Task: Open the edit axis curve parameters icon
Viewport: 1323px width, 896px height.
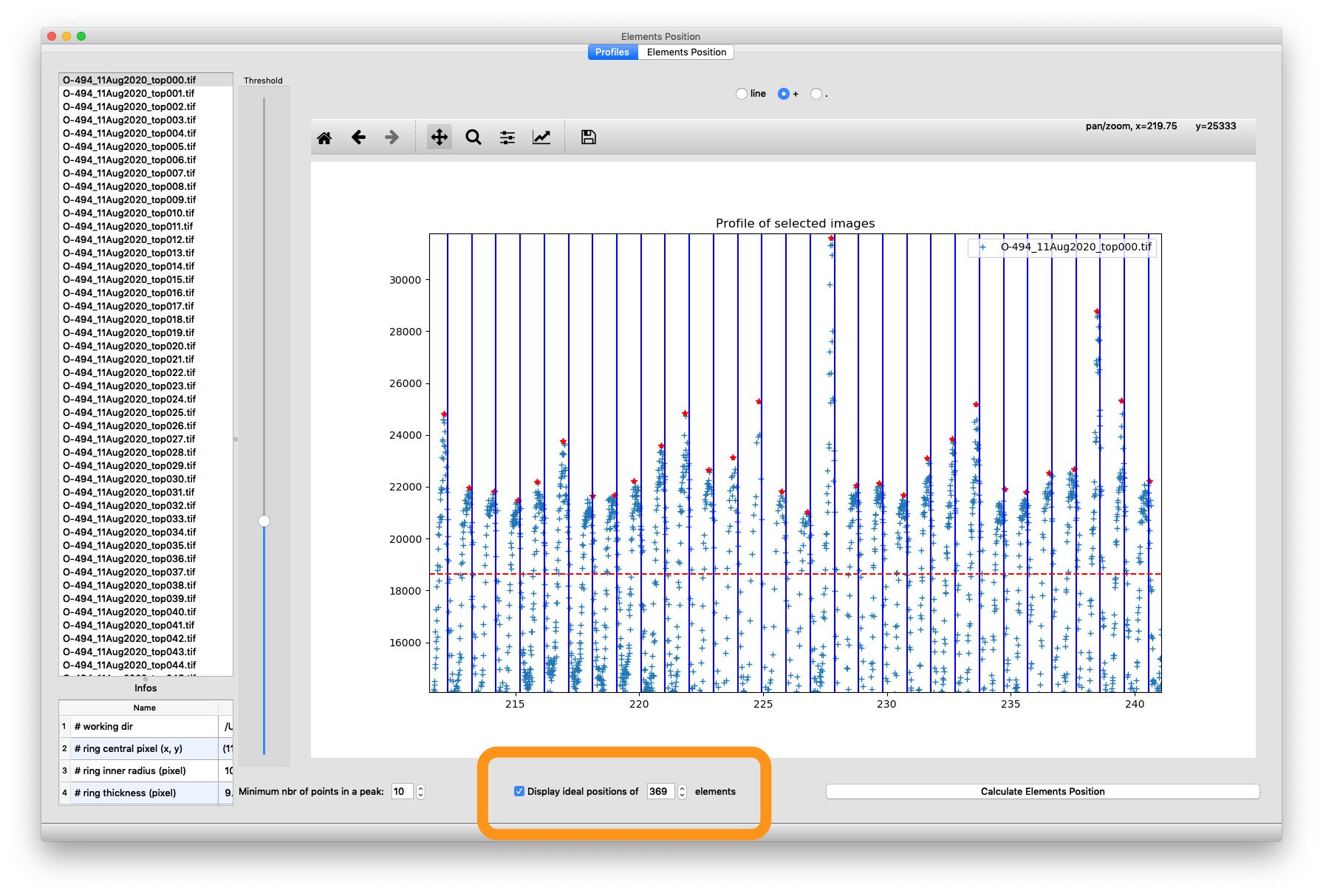Action: coord(541,137)
